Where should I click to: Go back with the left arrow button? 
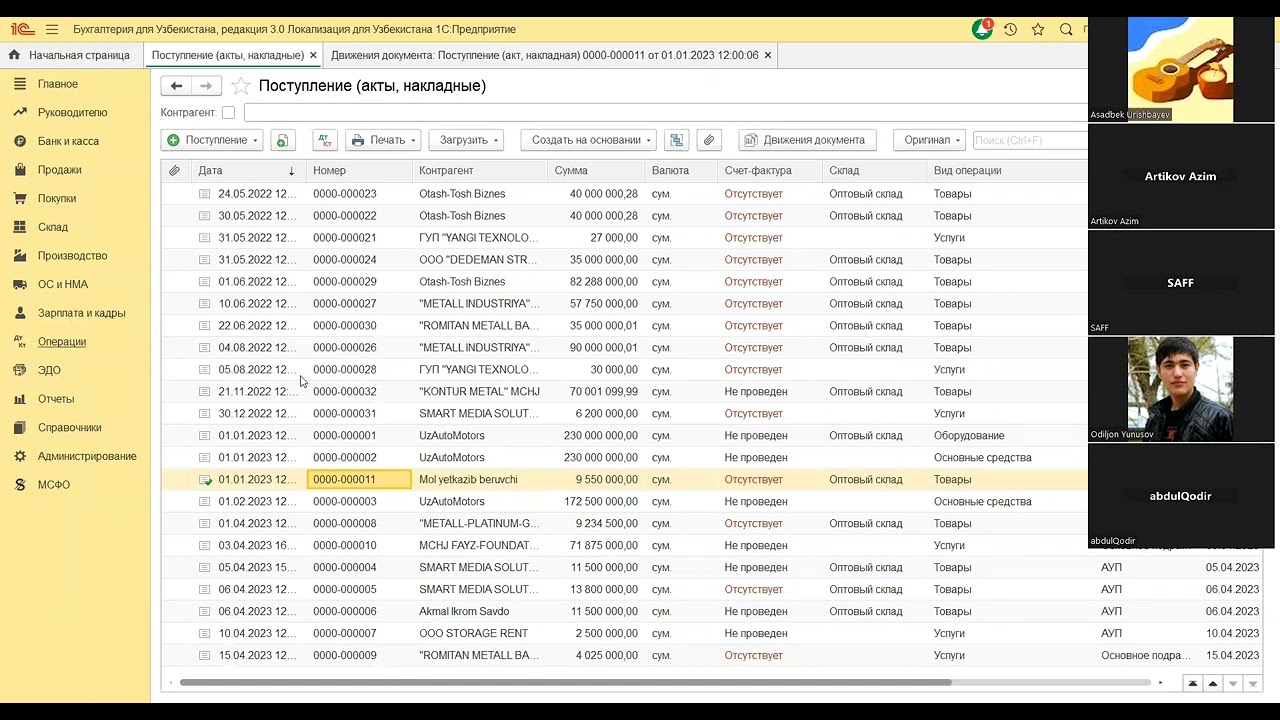tap(176, 86)
